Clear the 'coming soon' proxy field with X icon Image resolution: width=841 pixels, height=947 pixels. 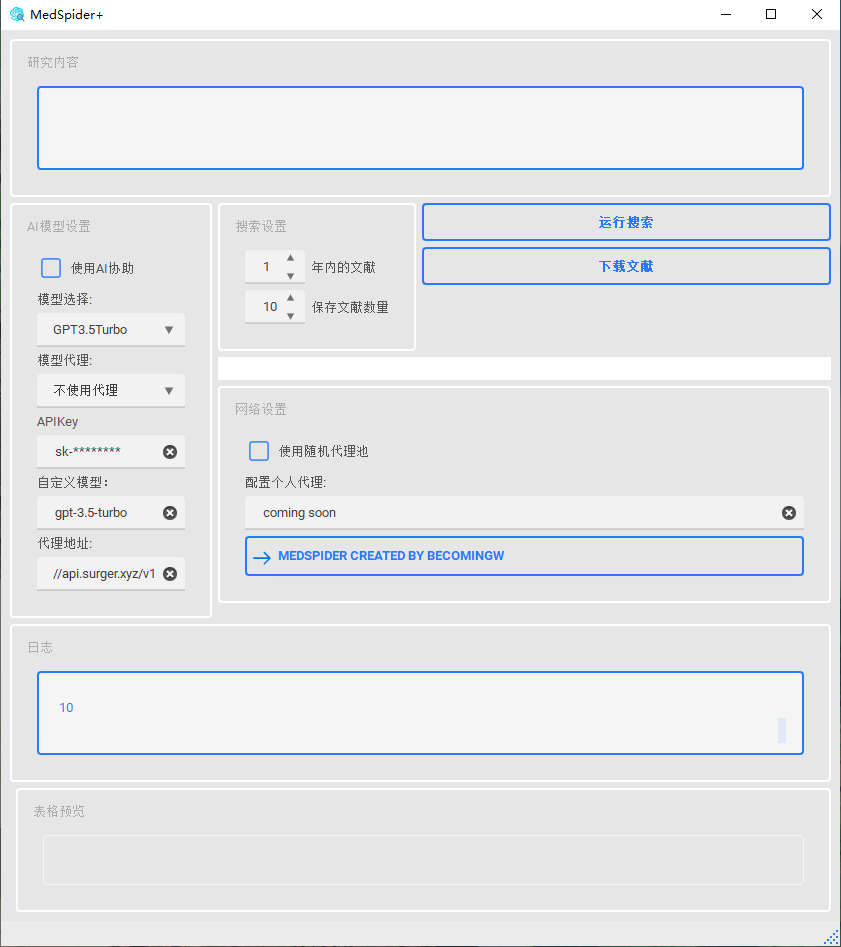point(789,513)
